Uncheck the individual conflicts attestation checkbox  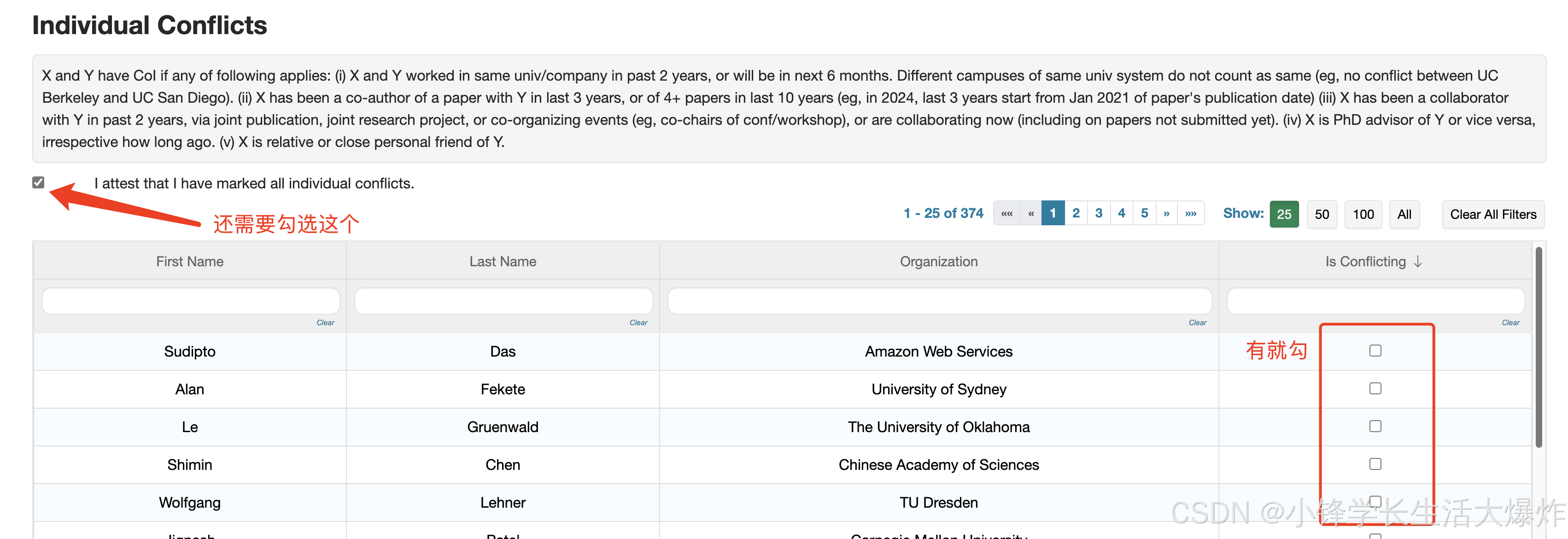coord(38,183)
